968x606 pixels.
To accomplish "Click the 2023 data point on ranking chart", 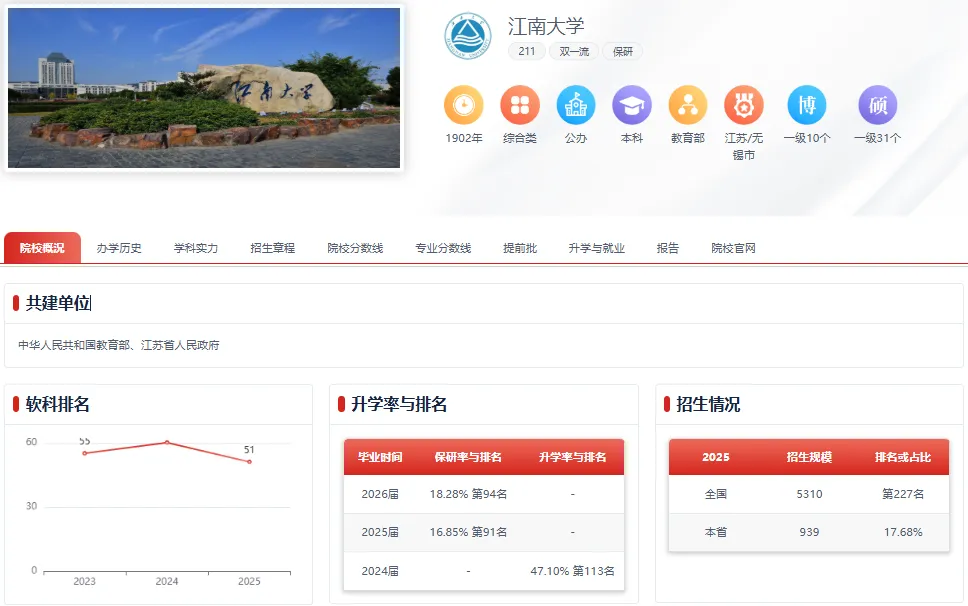I will pyautogui.click(x=85, y=453).
